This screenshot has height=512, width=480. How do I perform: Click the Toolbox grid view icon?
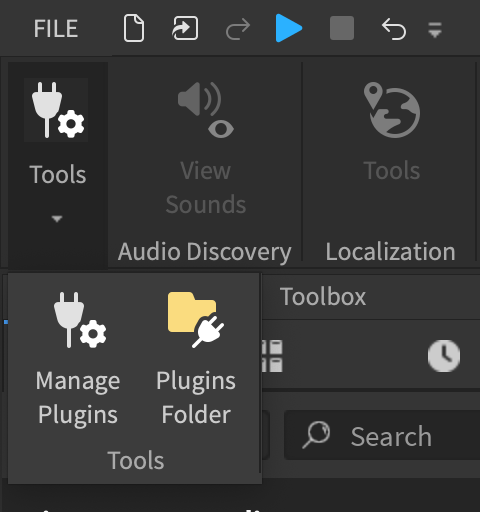pos(272,356)
